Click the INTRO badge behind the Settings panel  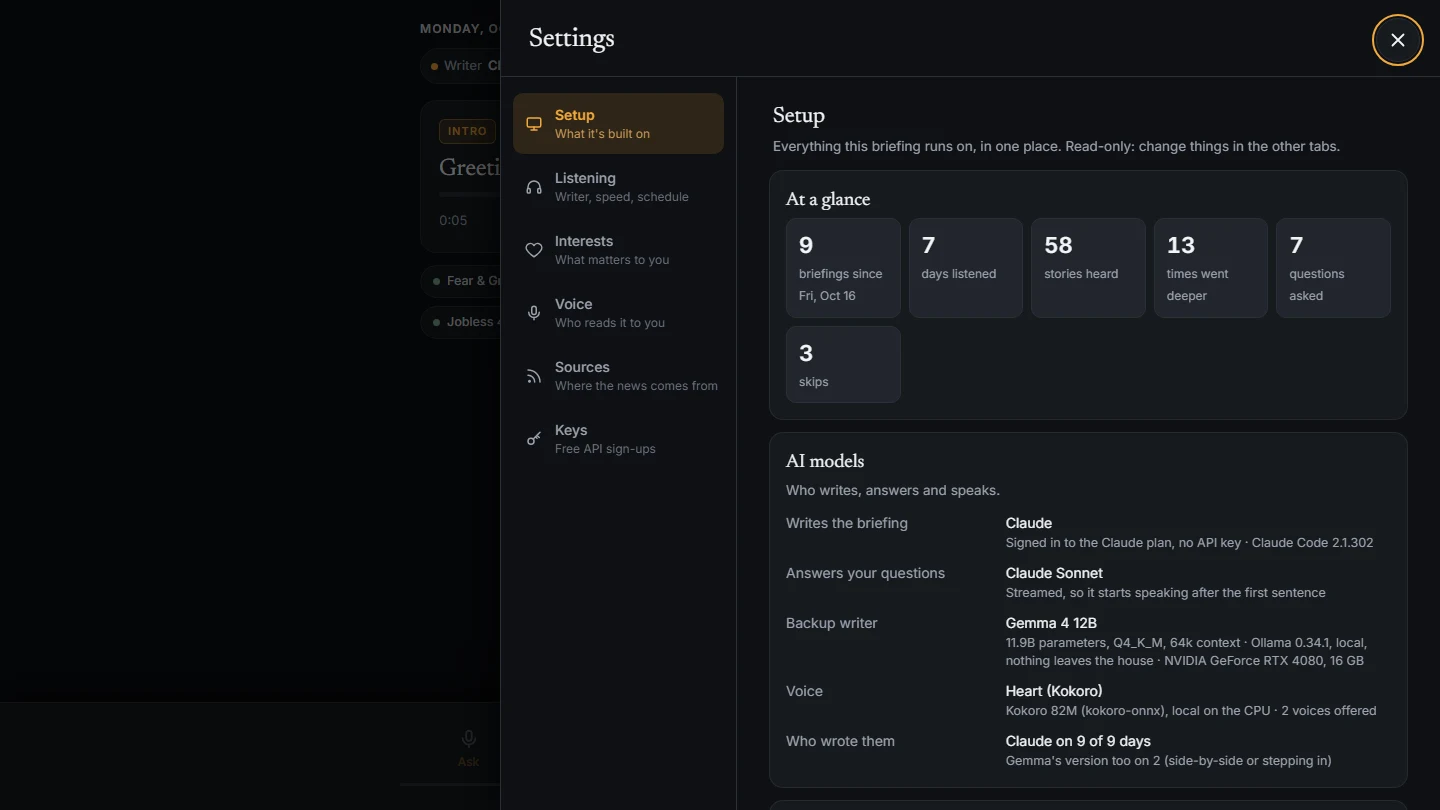pyautogui.click(x=467, y=131)
